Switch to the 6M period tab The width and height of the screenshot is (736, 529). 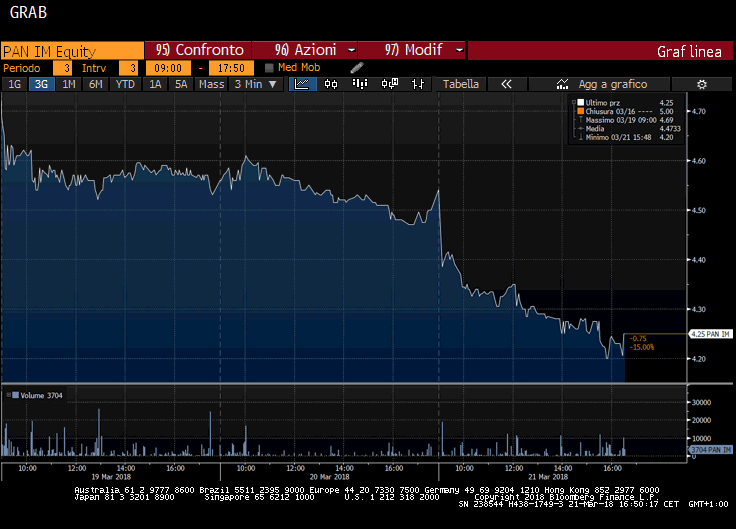(x=96, y=84)
